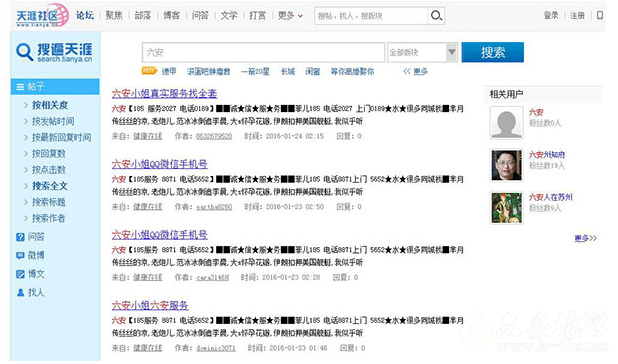Click the magnifier icon in top search bar
This screenshot has height=364, width=618.
click(436, 16)
